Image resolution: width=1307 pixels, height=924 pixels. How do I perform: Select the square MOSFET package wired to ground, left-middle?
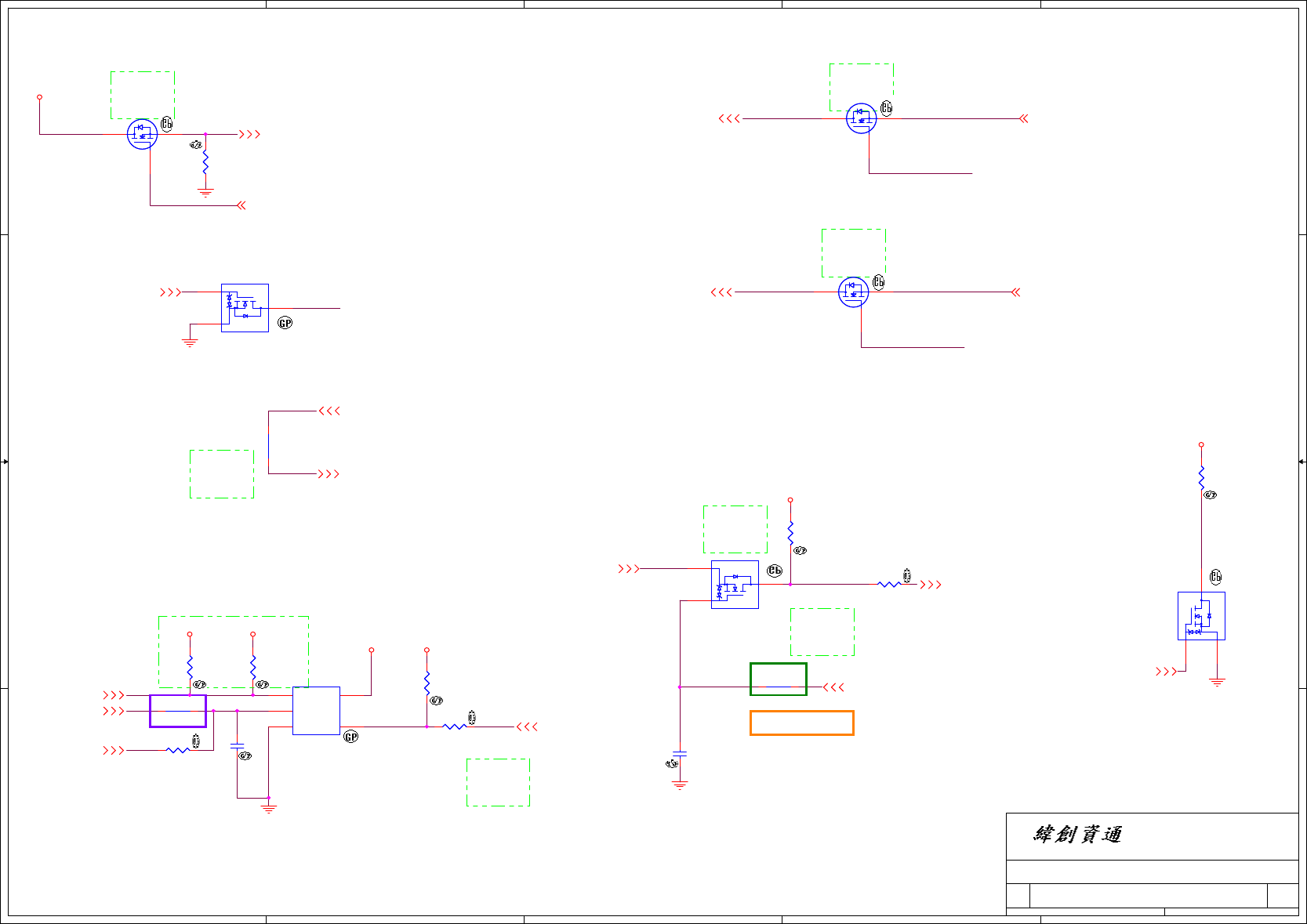point(245,308)
